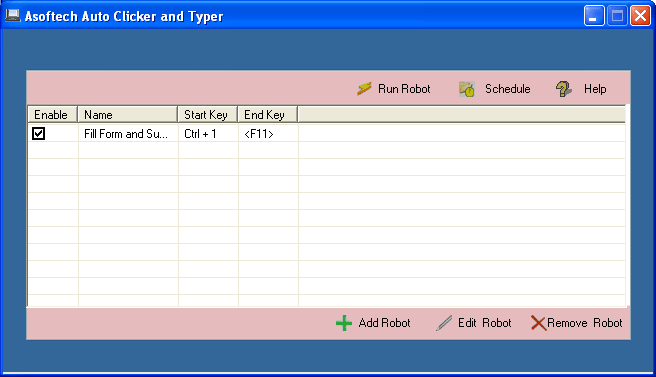Image resolution: width=656 pixels, height=377 pixels.
Task: Click the Remove Robot label
Action: pos(584,323)
